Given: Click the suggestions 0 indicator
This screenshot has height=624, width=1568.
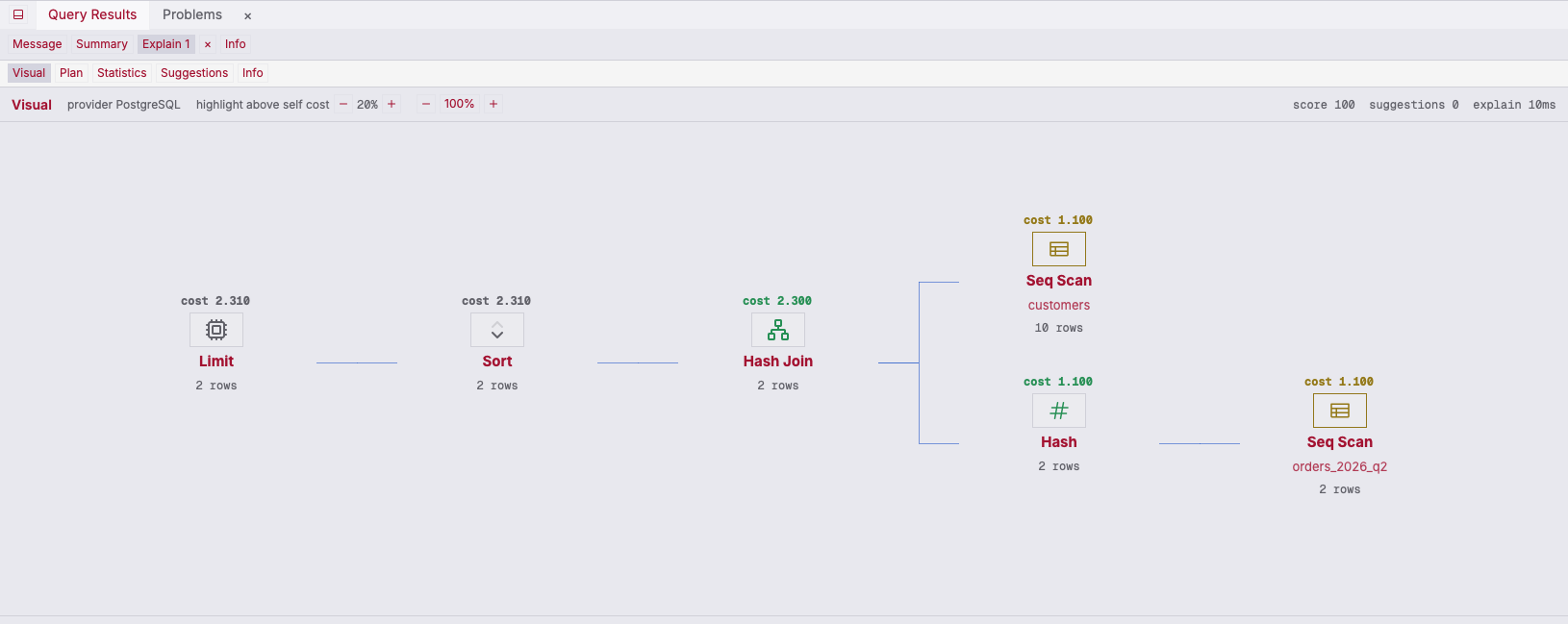Looking at the screenshot, I should [x=1414, y=105].
